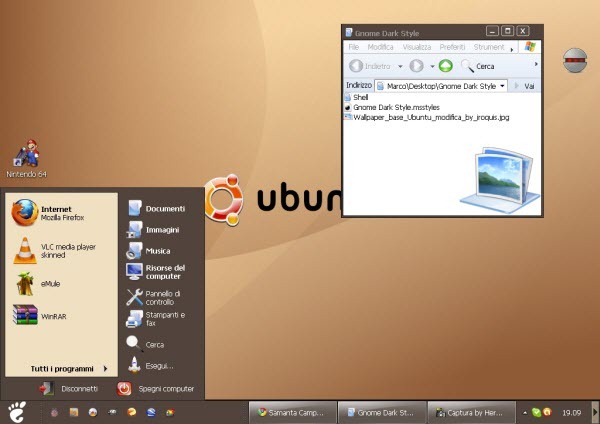Expand Tutti i programmi

tap(69, 369)
